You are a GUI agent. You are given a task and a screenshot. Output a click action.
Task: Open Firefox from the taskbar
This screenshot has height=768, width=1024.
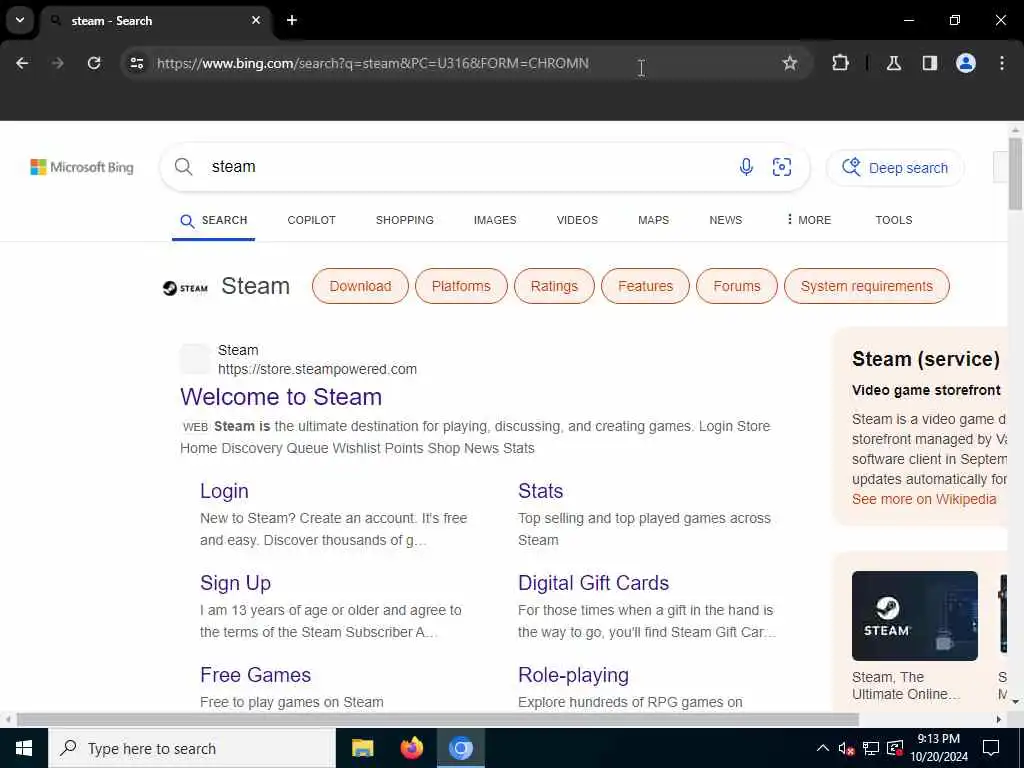[411, 748]
